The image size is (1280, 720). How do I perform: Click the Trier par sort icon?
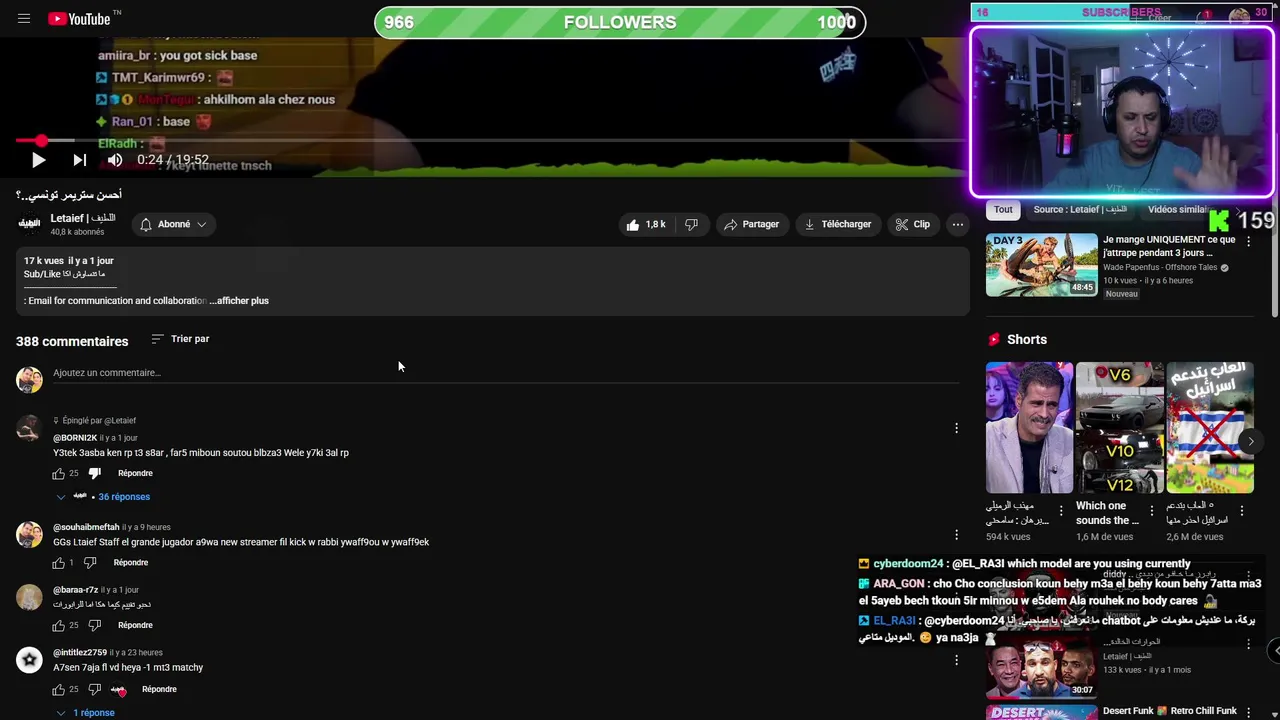(157, 339)
